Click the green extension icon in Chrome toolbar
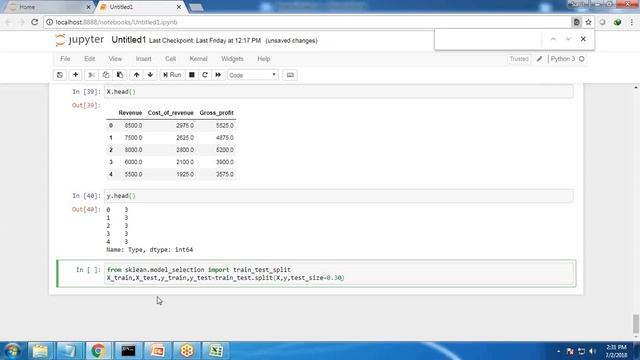Image resolution: width=640 pixels, height=360 pixels. pyautogui.click(x=618, y=22)
